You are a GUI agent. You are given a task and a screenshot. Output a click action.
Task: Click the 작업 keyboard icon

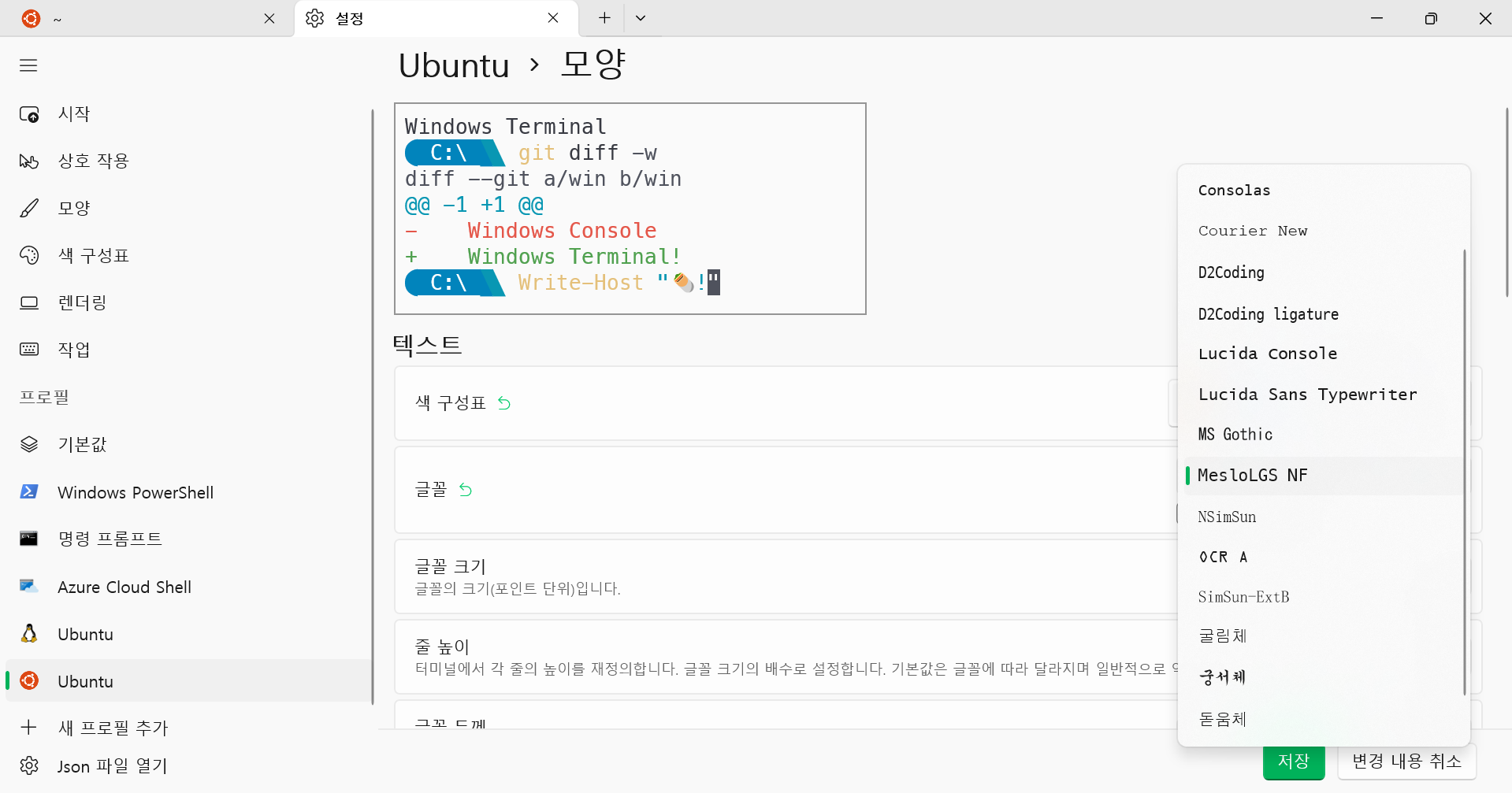tap(29, 349)
